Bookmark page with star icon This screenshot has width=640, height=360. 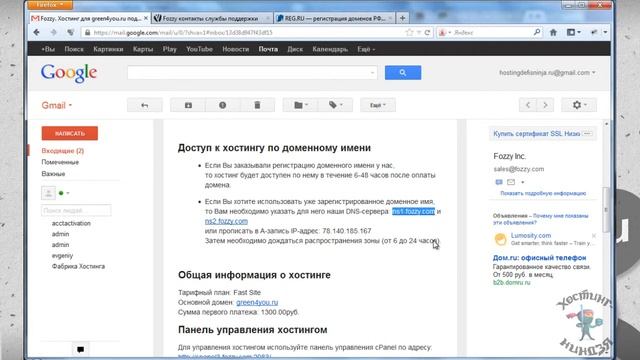coord(409,32)
